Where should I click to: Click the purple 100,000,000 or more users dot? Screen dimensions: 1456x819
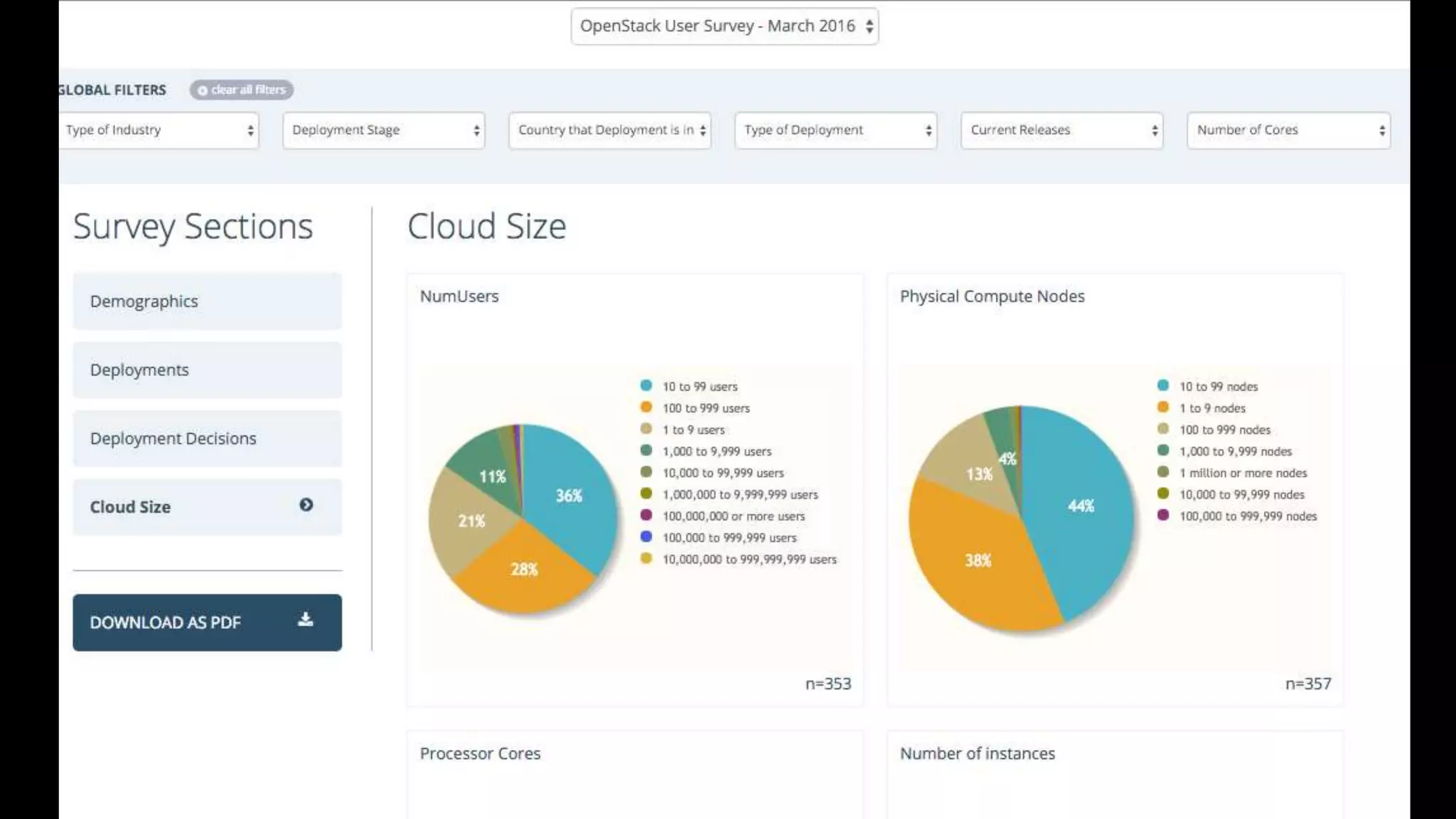[x=646, y=515]
